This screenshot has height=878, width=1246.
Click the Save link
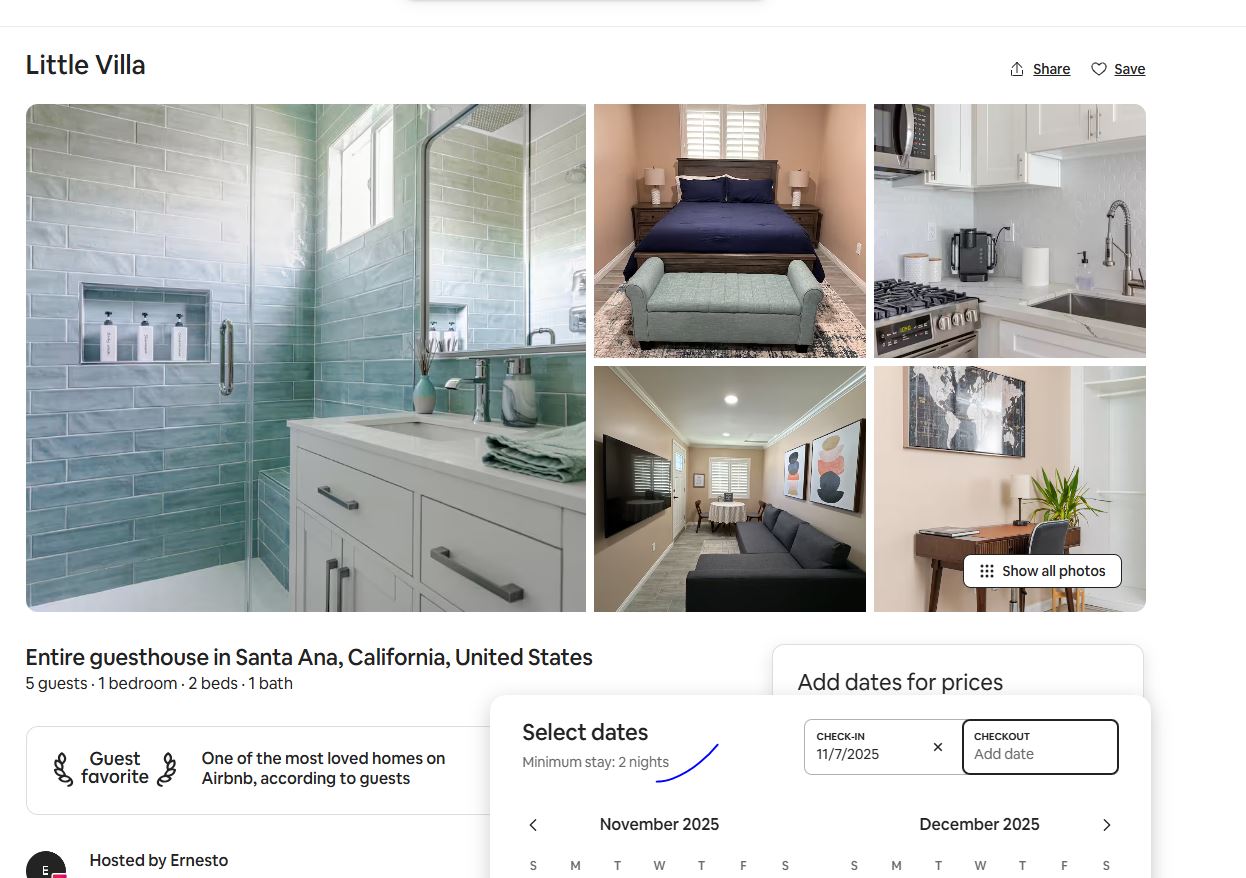pos(1129,69)
